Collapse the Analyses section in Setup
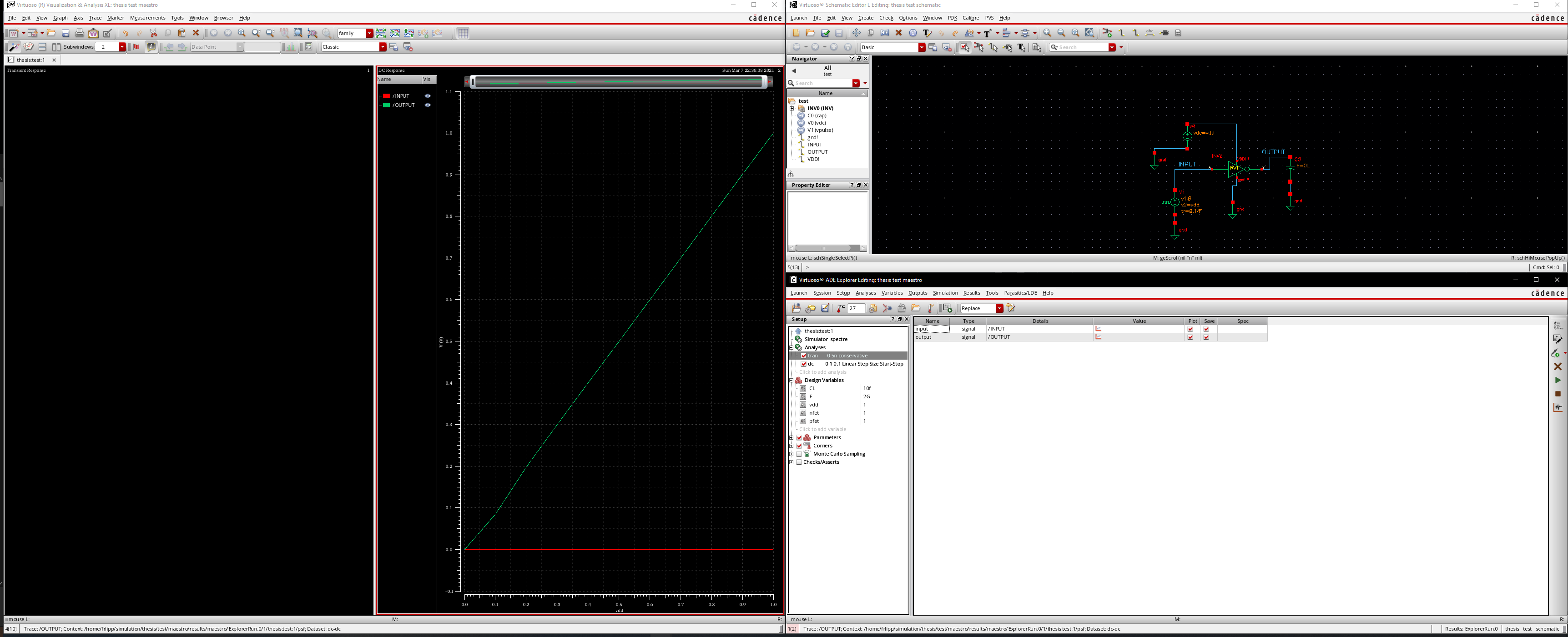 point(792,347)
